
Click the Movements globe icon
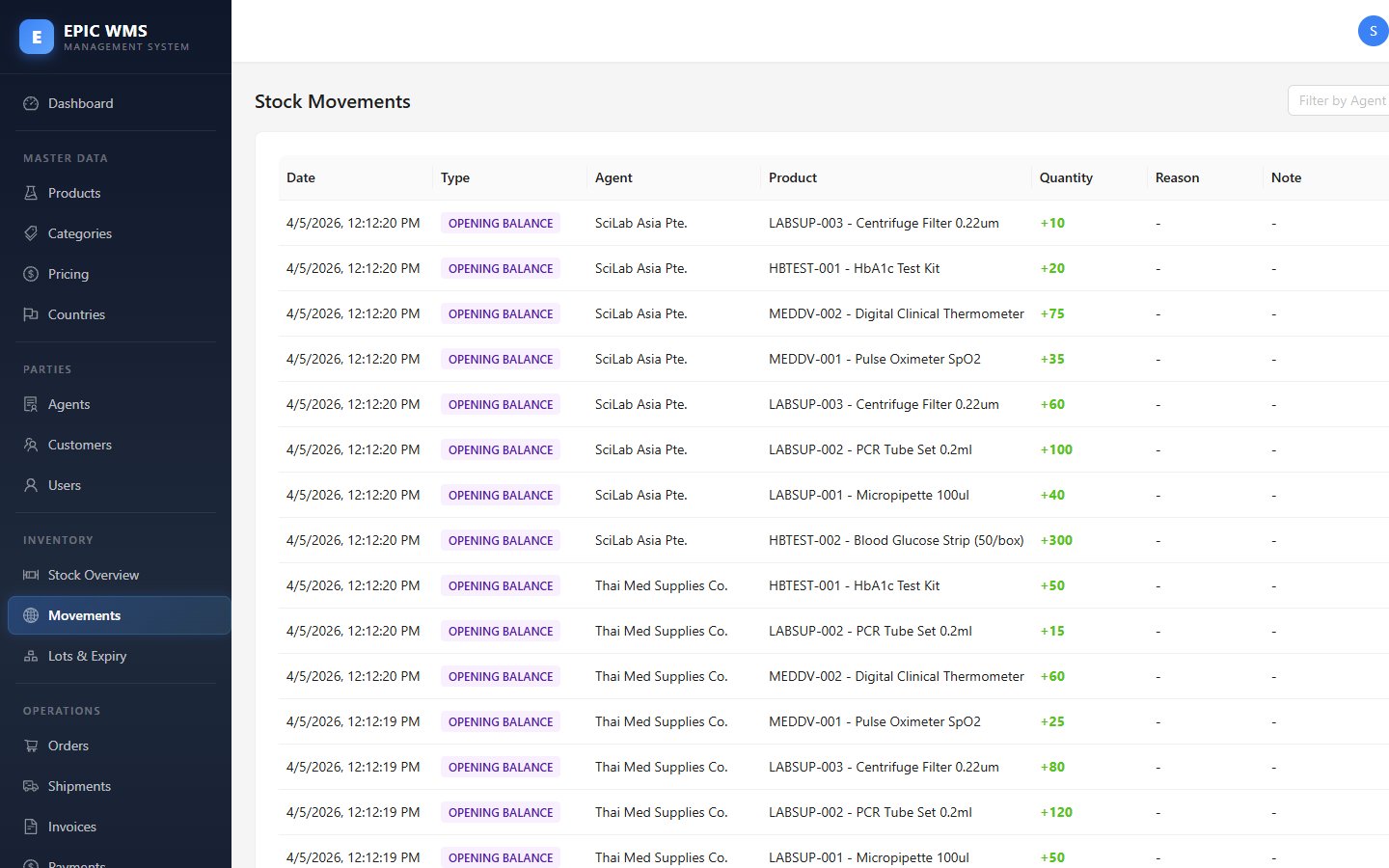tap(31, 615)
